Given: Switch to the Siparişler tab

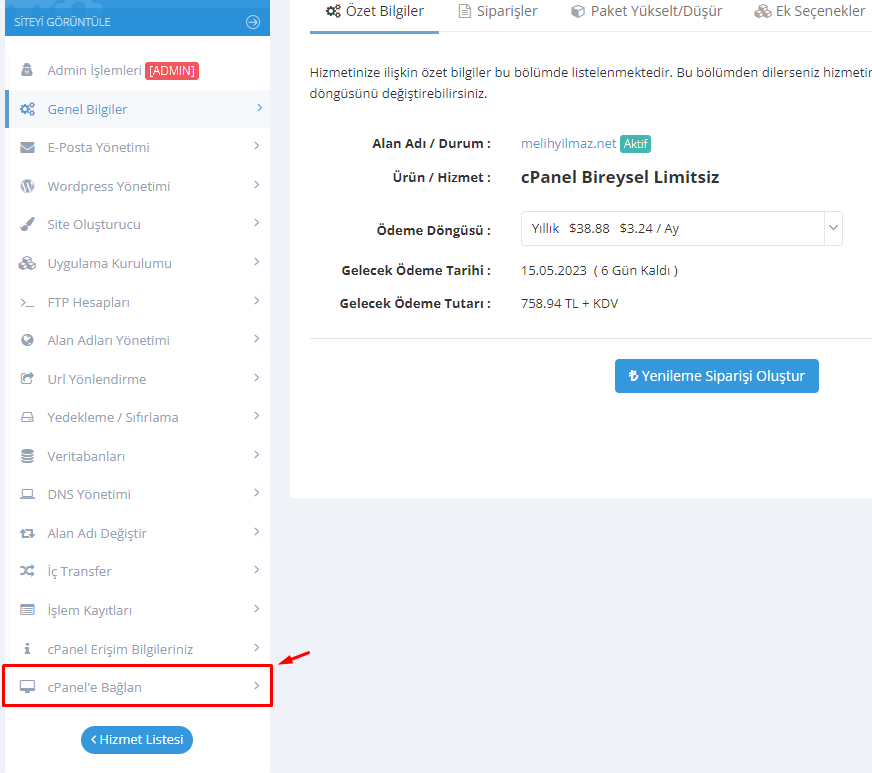Looking at the screenshot, I should pos(498,11).
